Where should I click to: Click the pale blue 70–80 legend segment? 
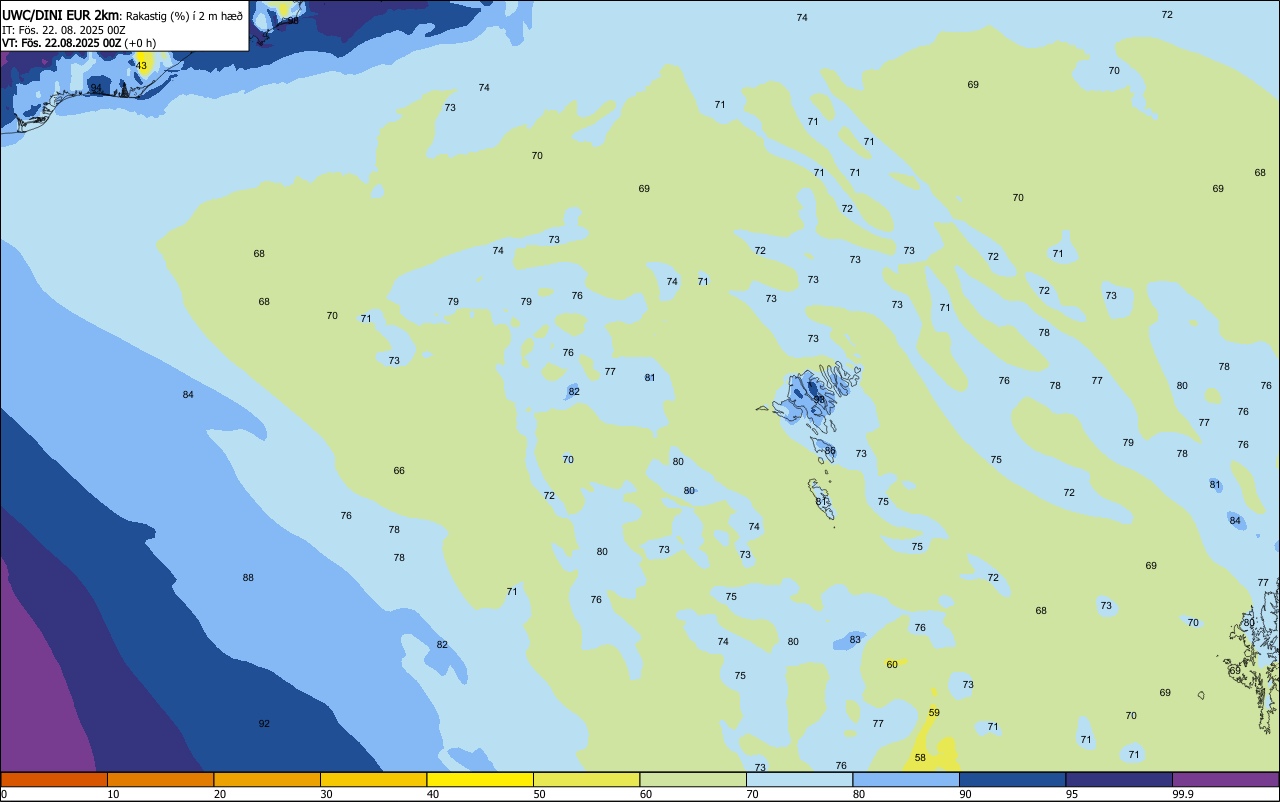[799, 779]
